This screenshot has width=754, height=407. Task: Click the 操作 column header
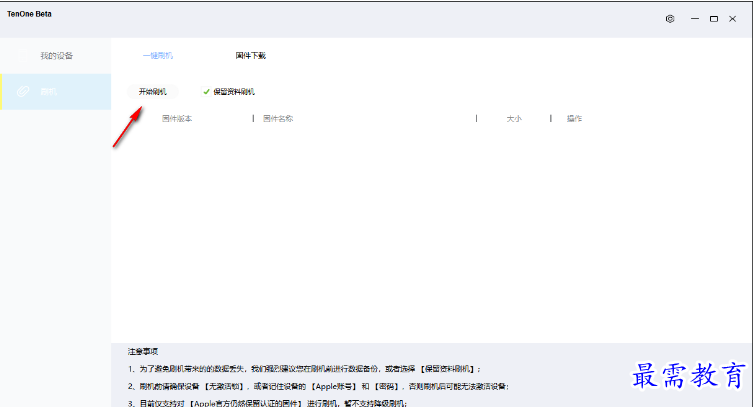574,118
